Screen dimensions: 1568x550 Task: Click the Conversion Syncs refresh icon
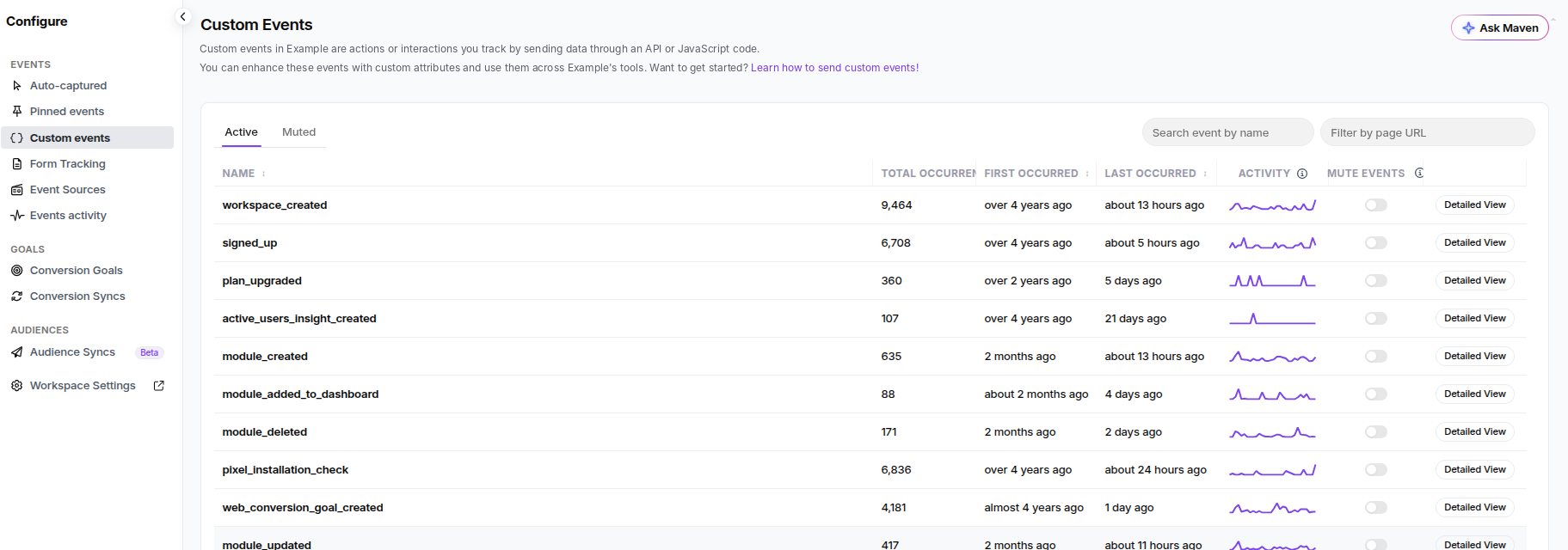[16, 296]
